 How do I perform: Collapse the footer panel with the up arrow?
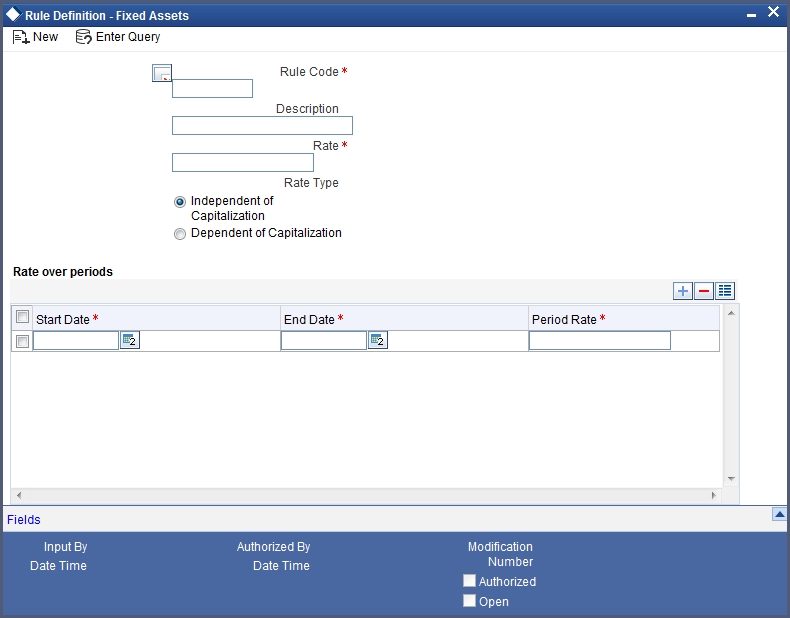pyautogui.click(x=779, y=514)
